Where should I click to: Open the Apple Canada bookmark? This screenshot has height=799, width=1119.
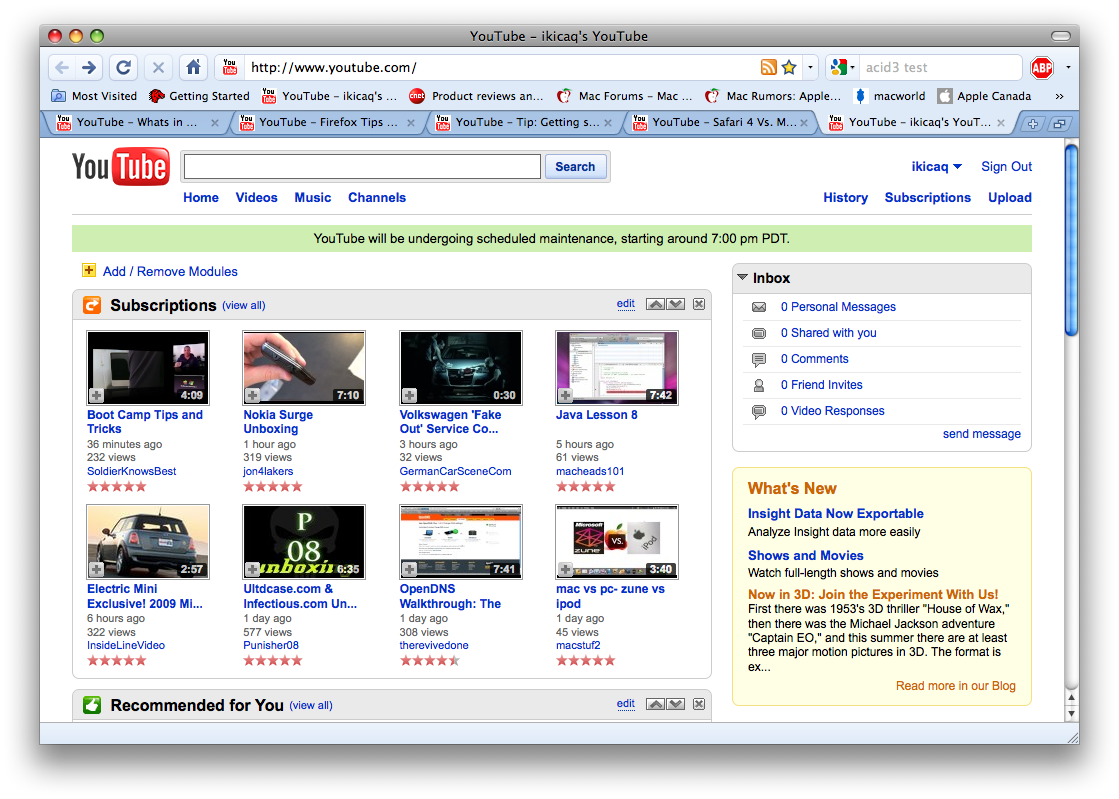coord(984,96)
